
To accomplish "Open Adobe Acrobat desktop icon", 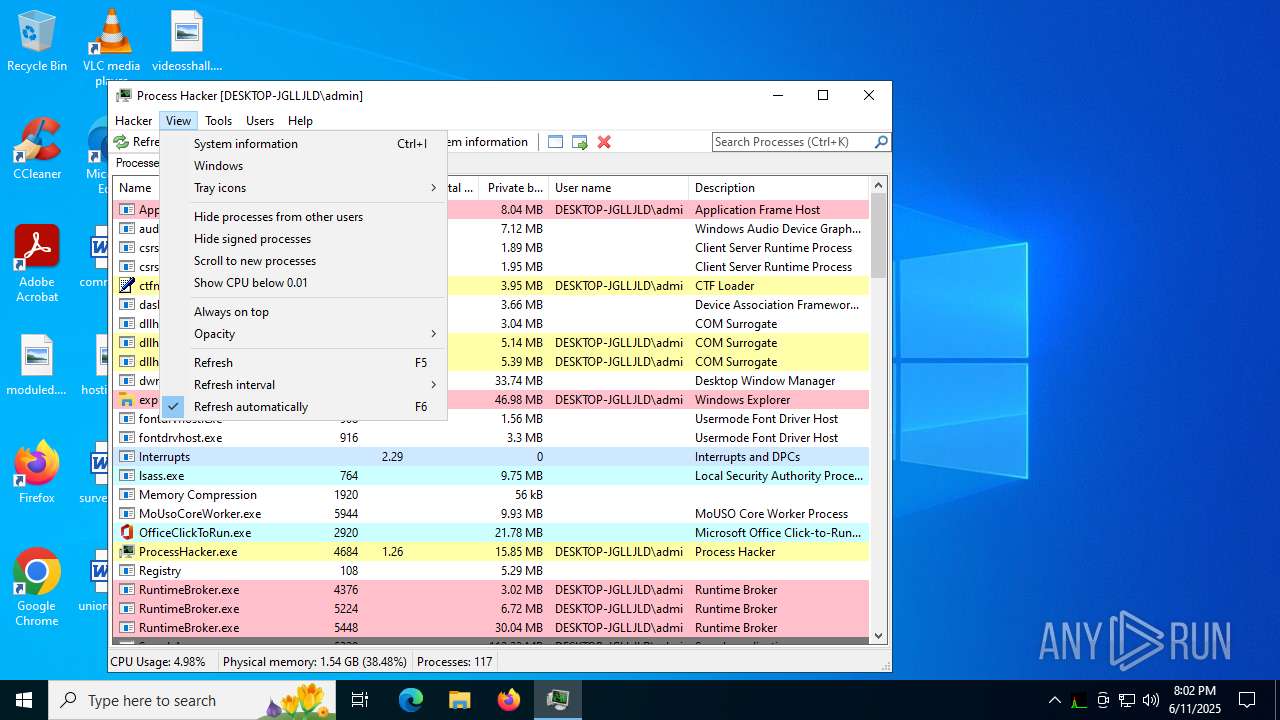I will [x=37, y=264].
